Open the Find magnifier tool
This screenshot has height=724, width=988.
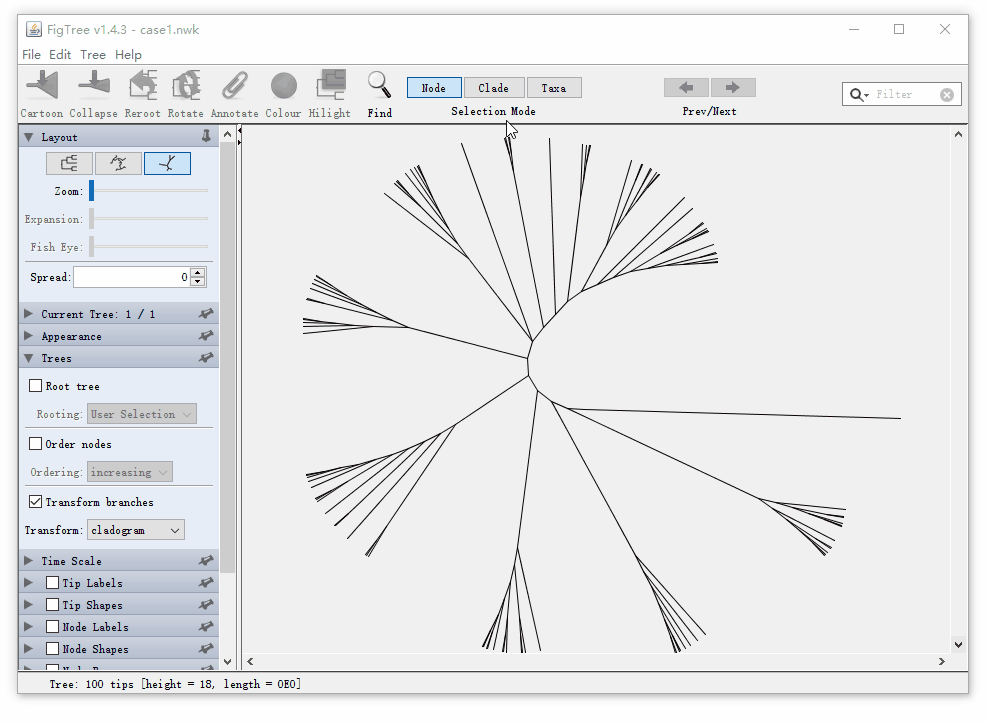[x=379, y=85]
